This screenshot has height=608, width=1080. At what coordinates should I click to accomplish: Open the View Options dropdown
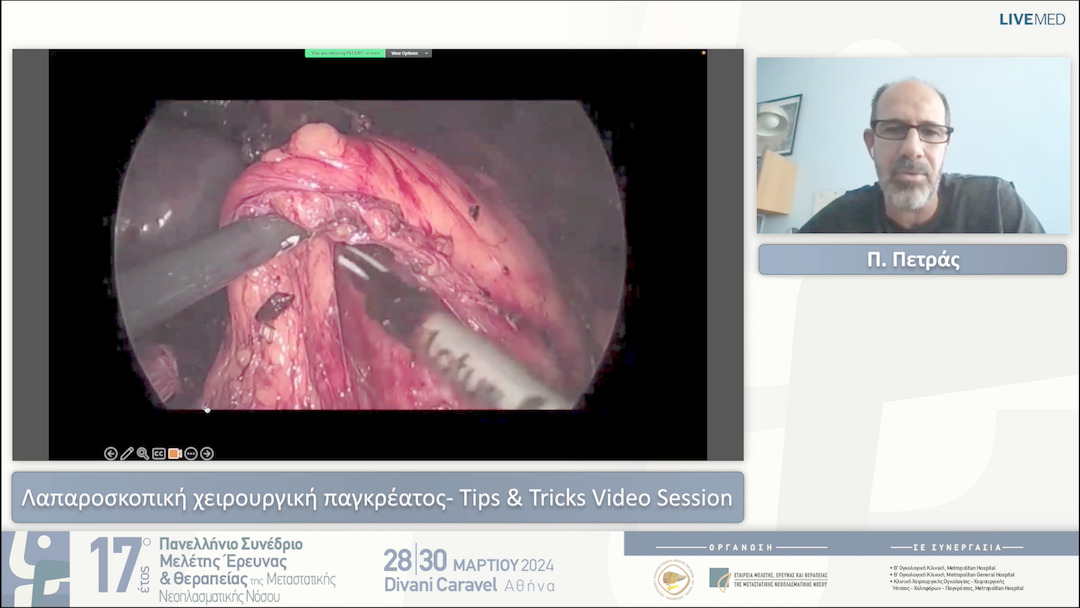(409, 53)
